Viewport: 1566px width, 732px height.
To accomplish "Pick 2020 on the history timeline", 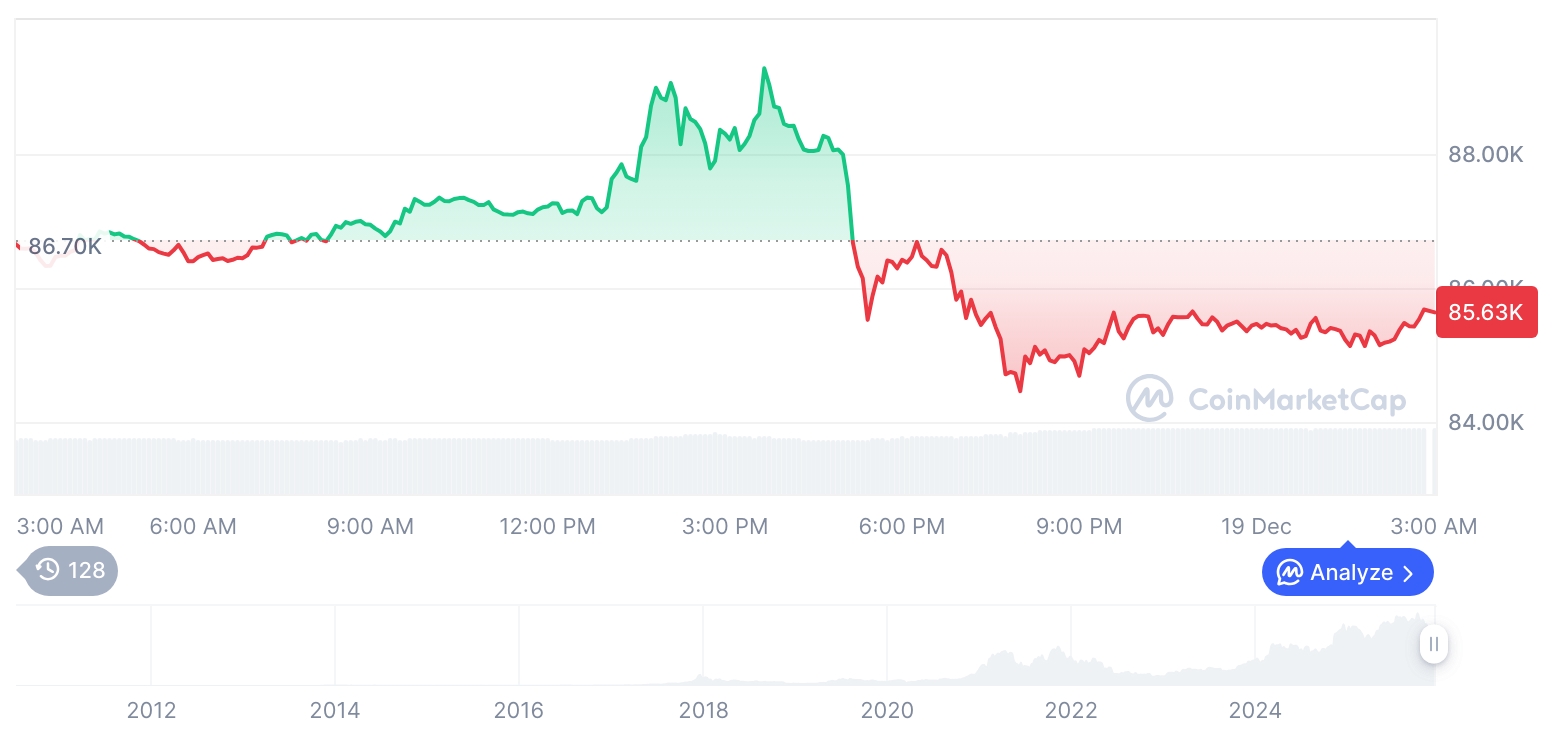I will (x=887, y=710).
